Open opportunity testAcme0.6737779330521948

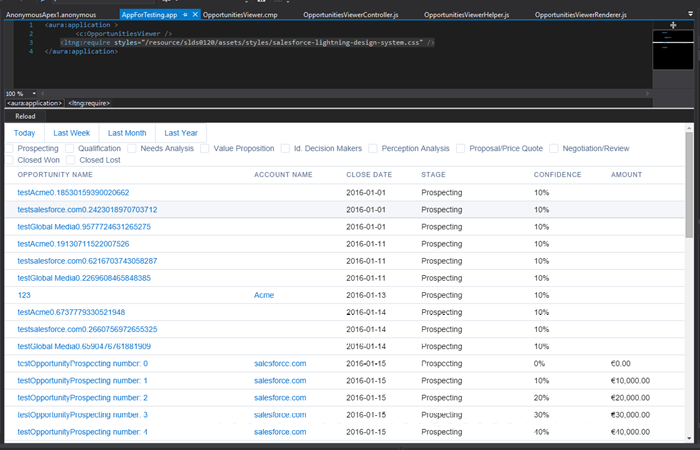tap(71, 312)
